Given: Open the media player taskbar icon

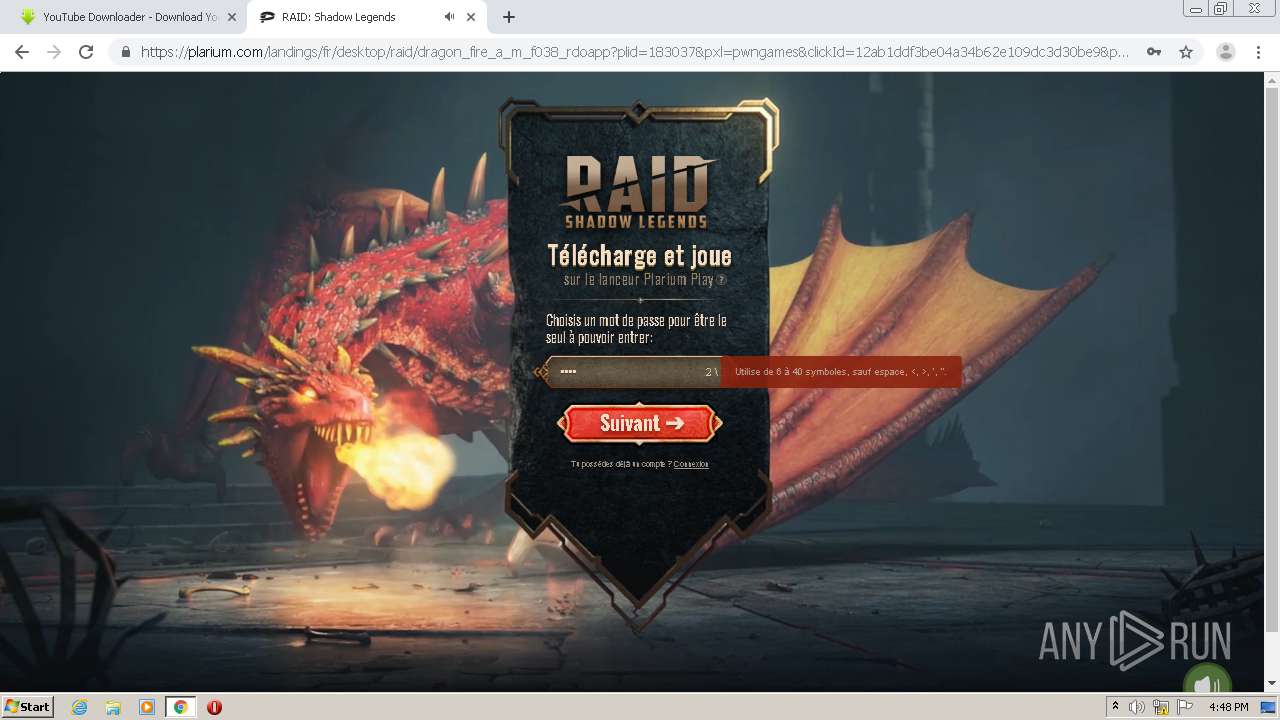Looking at the screenshot, I should point(147,707).
